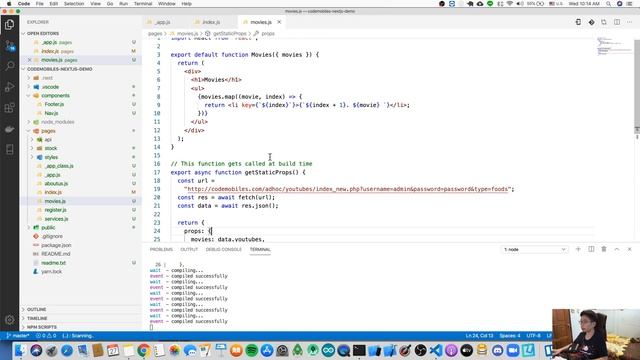Switch to the index.js editor tab
Image resolution: width=640 pixels, height=360 pixels.
click(211, 22)
